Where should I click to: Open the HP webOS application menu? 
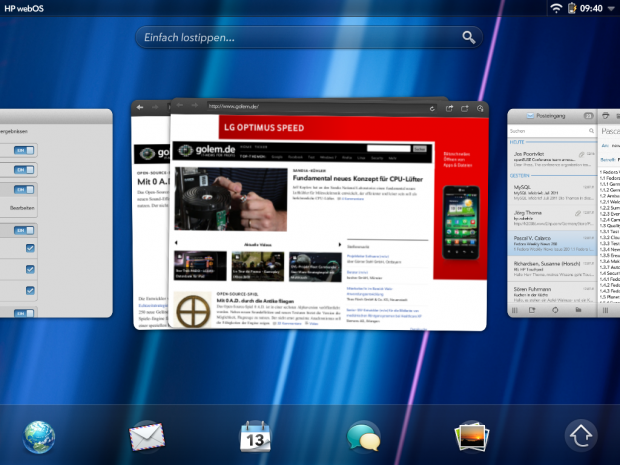click(x=28, y=8)
